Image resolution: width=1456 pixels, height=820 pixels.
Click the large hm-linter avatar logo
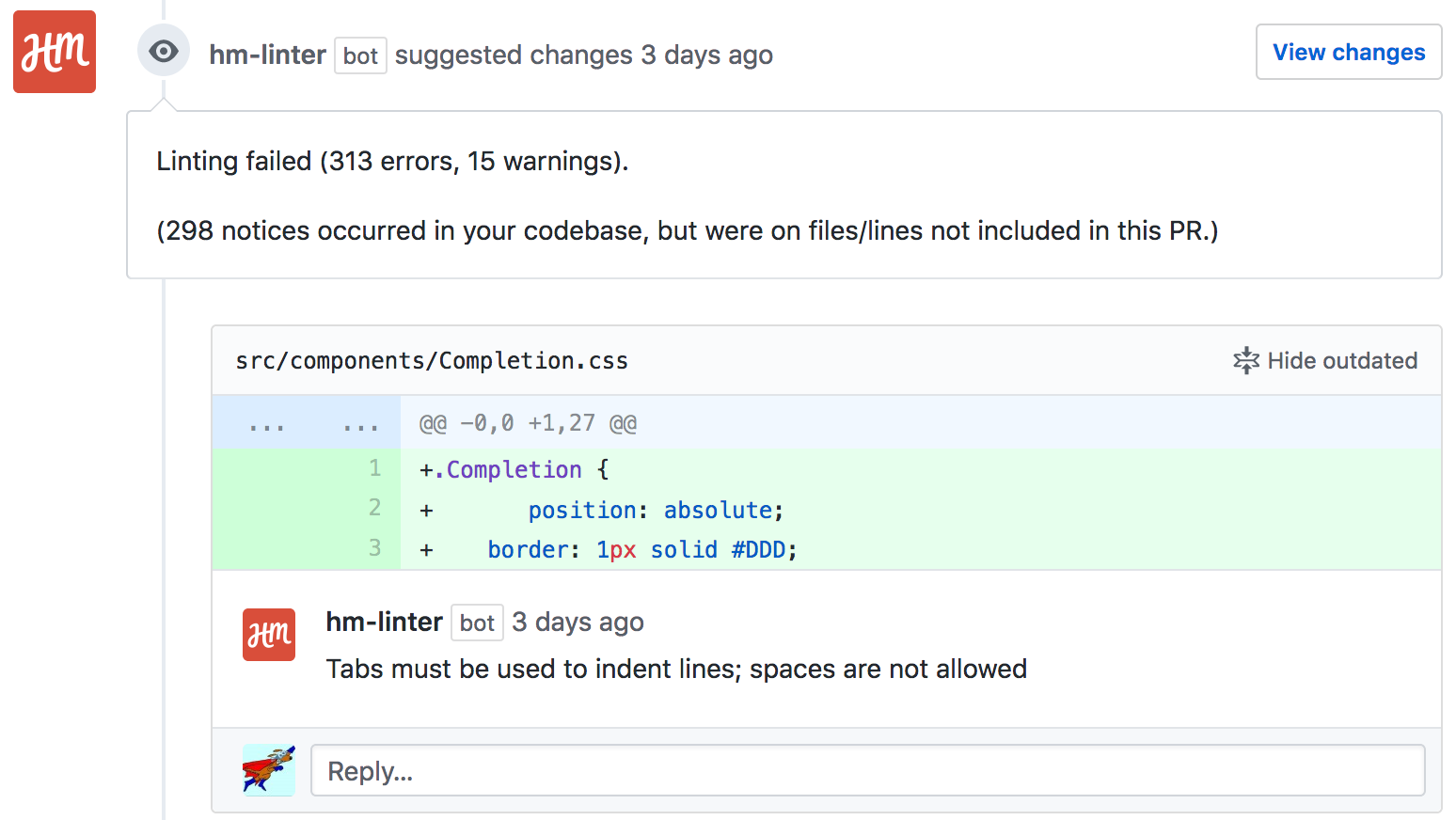click(55, 52)
